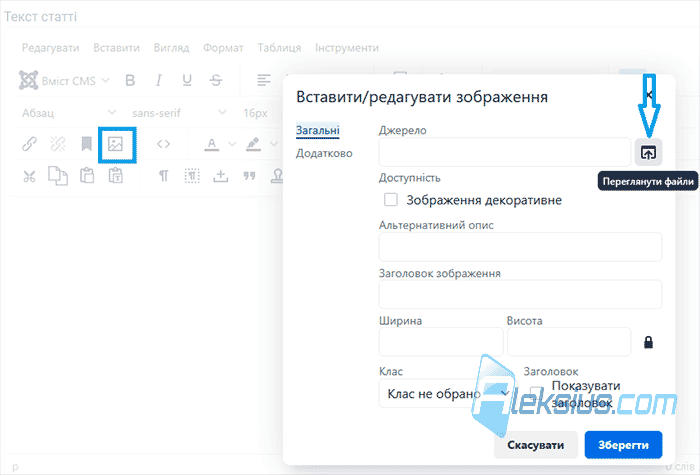The width and height of the screenshot is (700, 475).
Task: Click the insert image icon
Action: [x=116, y=144]
